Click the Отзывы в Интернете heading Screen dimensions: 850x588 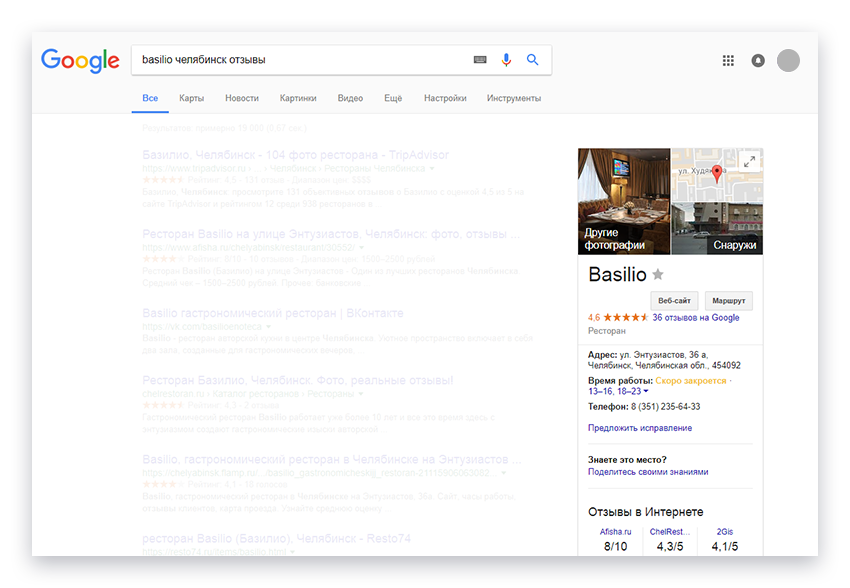646,512
